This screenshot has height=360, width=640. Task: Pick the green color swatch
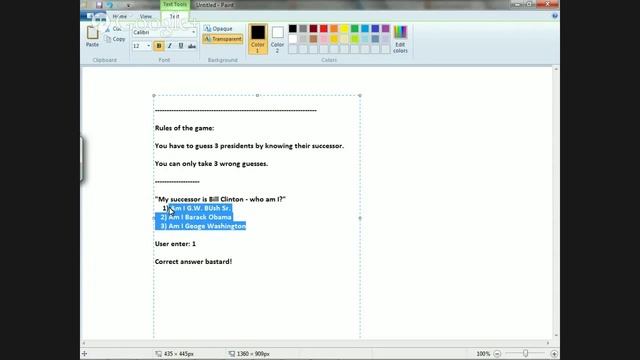click(x=355, y=29)
